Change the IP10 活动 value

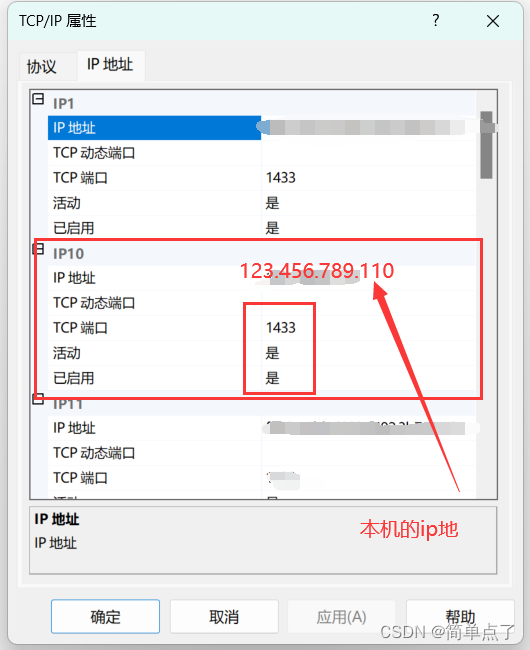point(368,353)
